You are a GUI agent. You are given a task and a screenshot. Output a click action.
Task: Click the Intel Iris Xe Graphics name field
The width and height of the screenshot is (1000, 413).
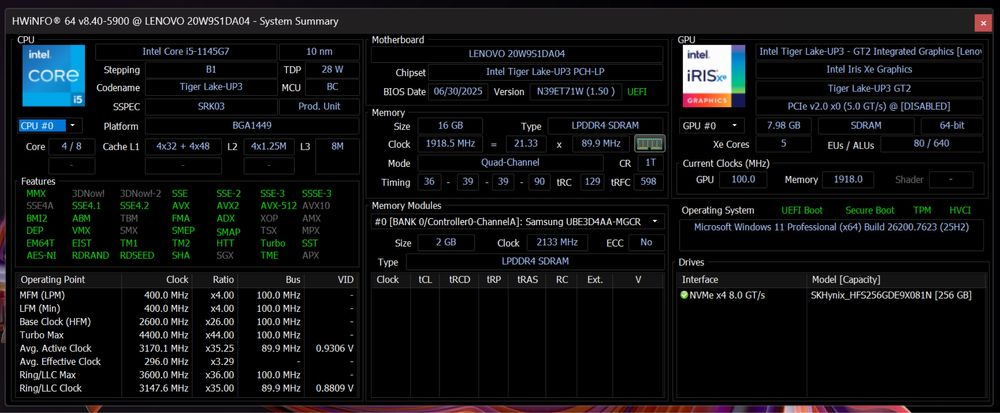pos(869,69)
